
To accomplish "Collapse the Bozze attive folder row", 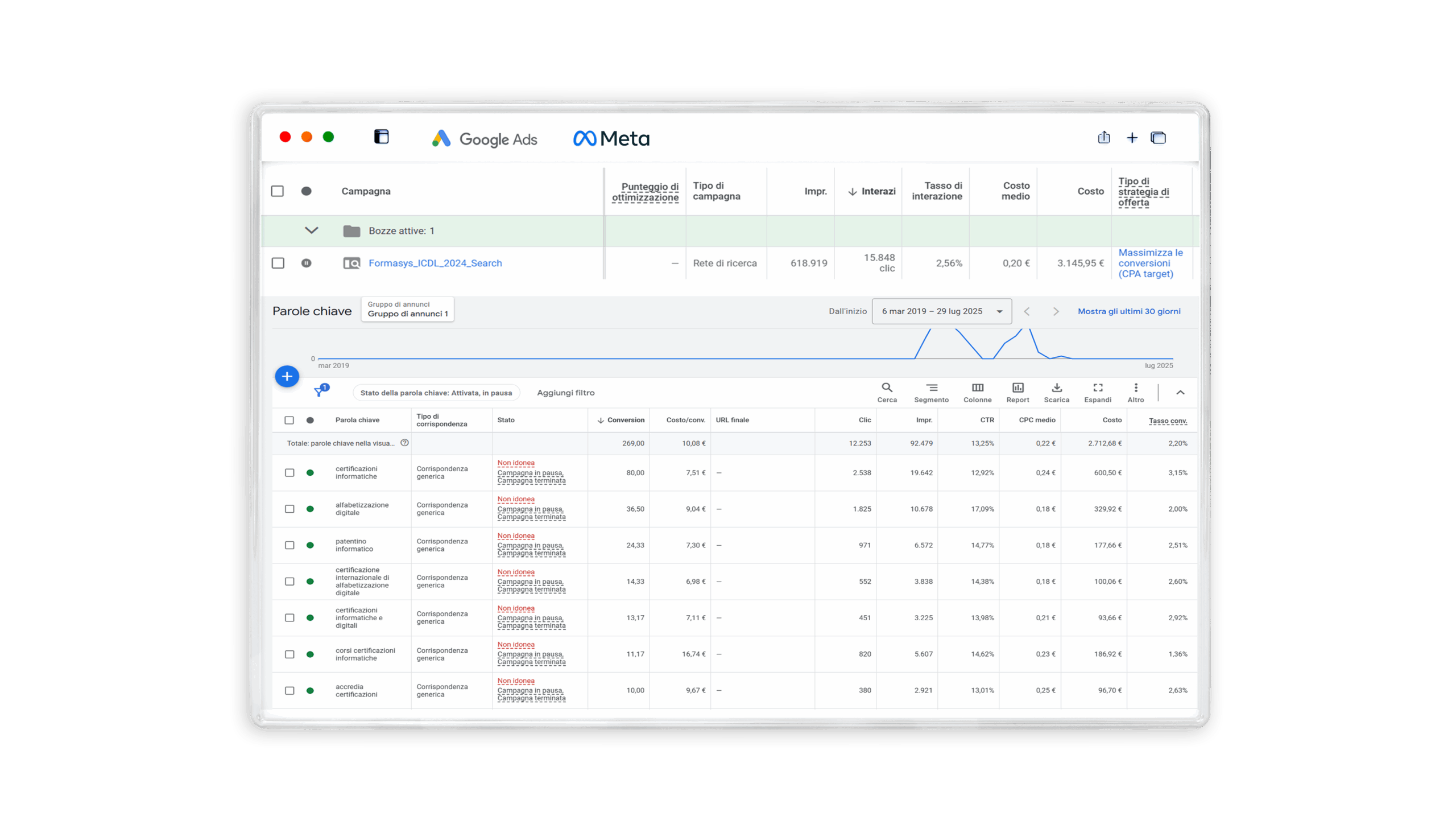I will 311,230.
